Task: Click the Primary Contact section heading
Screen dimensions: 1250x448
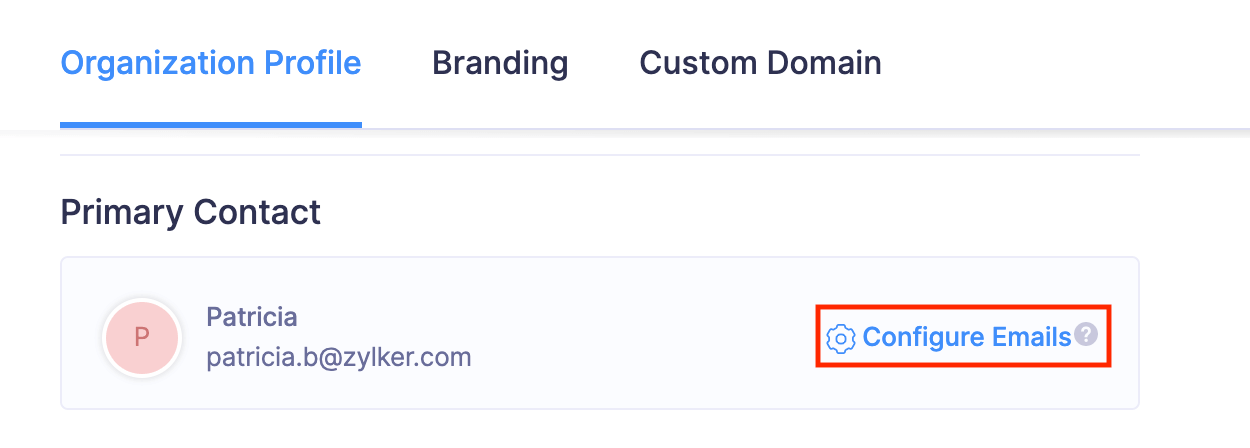Action: coord(191,212)
